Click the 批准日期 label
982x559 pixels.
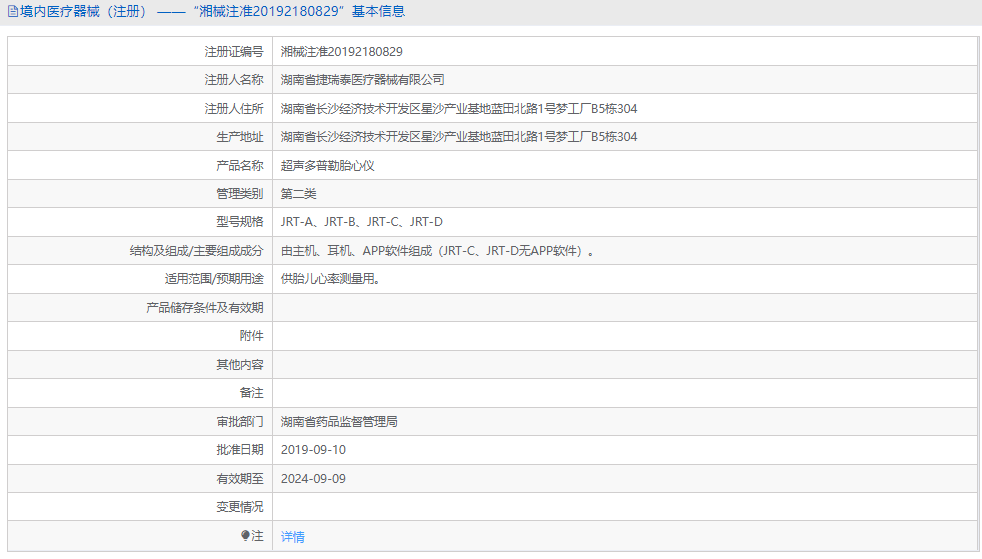[240, 449]
